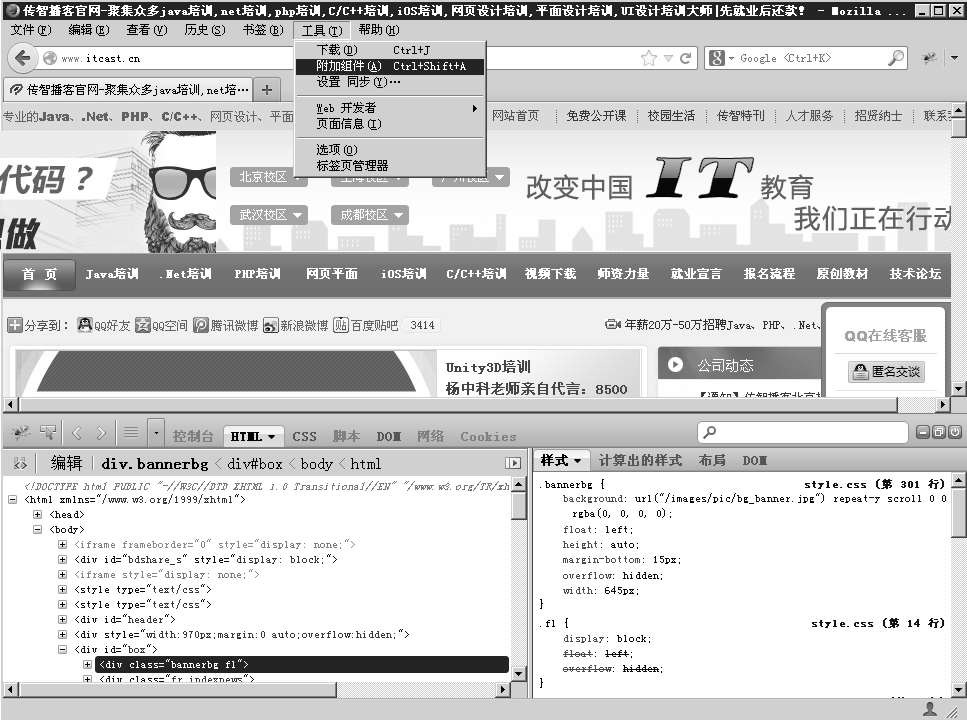Screen dimensions: 967x720
Task: Open the 书签 menu
Action: pyautogui.click(x=263, y=30)
